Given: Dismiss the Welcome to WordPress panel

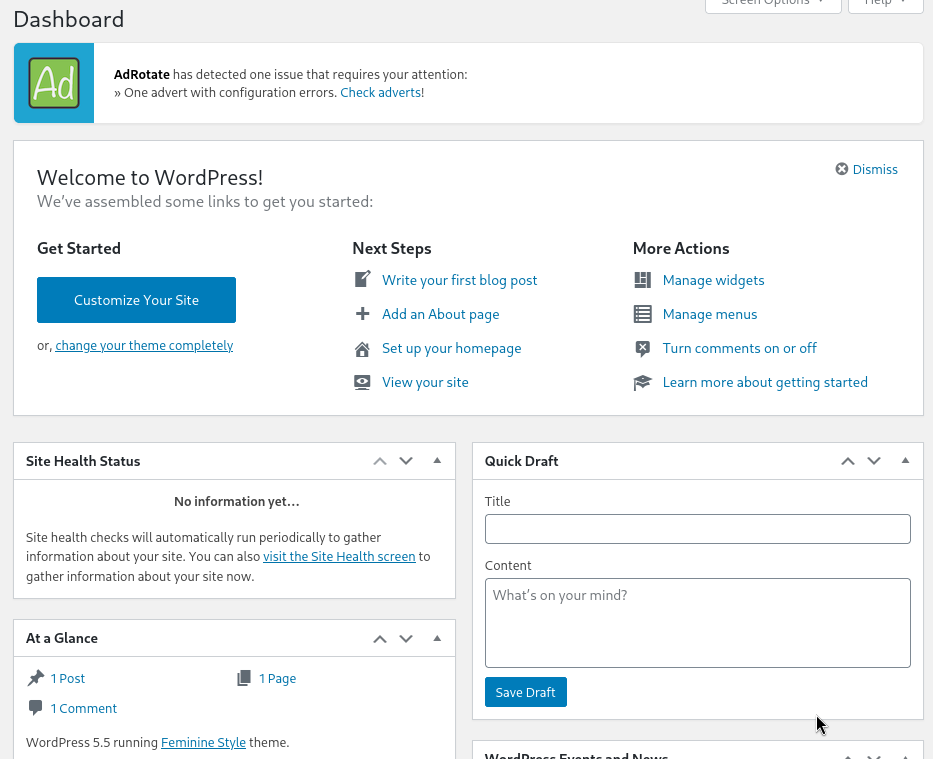Looking at the screenshot, I should tap(866, 169).
